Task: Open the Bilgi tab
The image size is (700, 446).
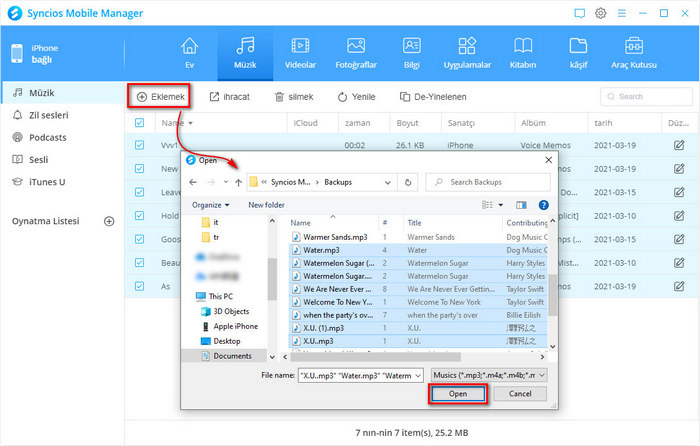Action: pyautogui.click(x=411, y=53)
